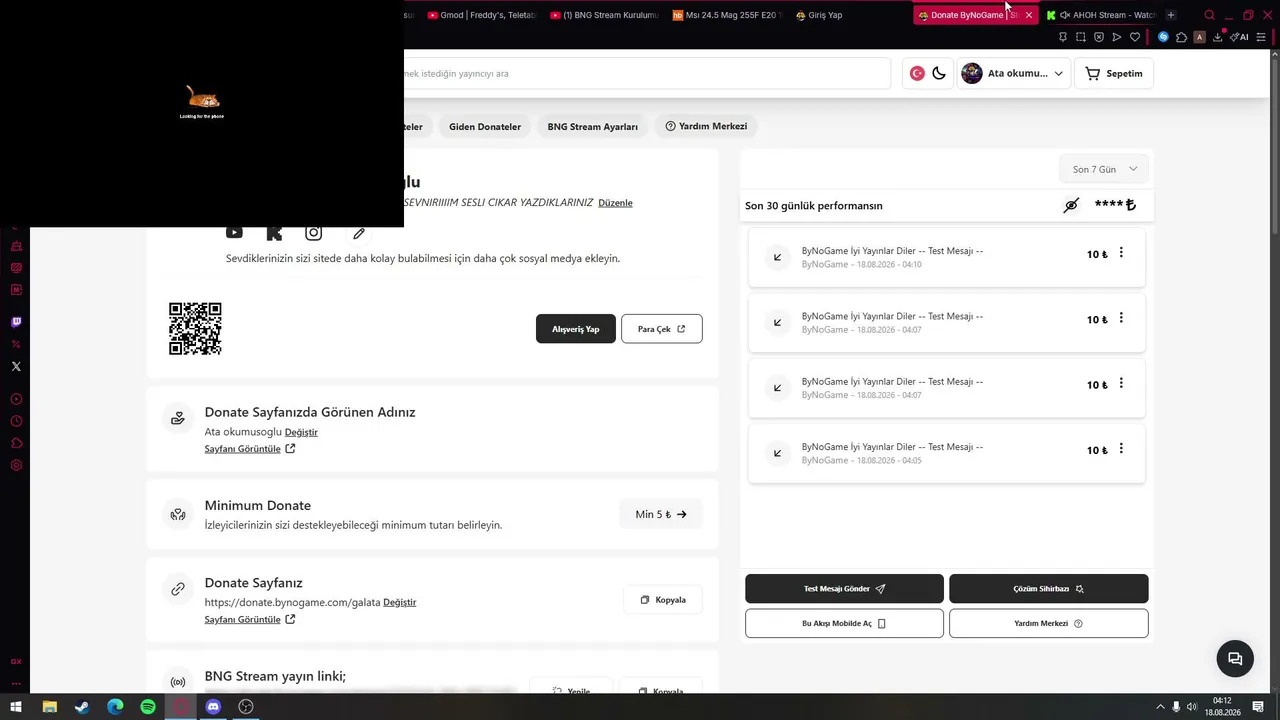This screenshot has width=1280, height=720.
Task: Click the browser tab search magnifier icon
Action: [x=1210, y=15]
